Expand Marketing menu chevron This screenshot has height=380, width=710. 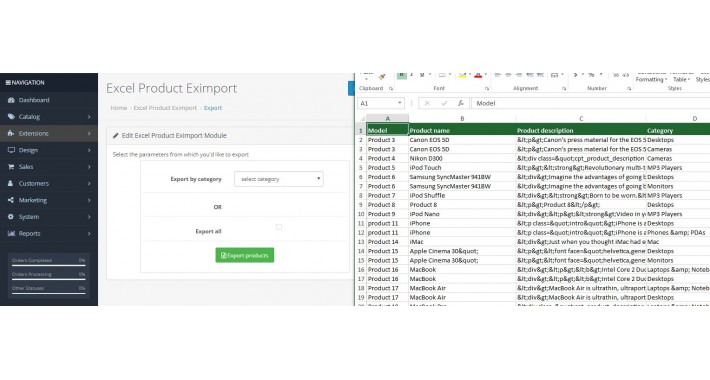pyautogui.click(x=89, y=200)
